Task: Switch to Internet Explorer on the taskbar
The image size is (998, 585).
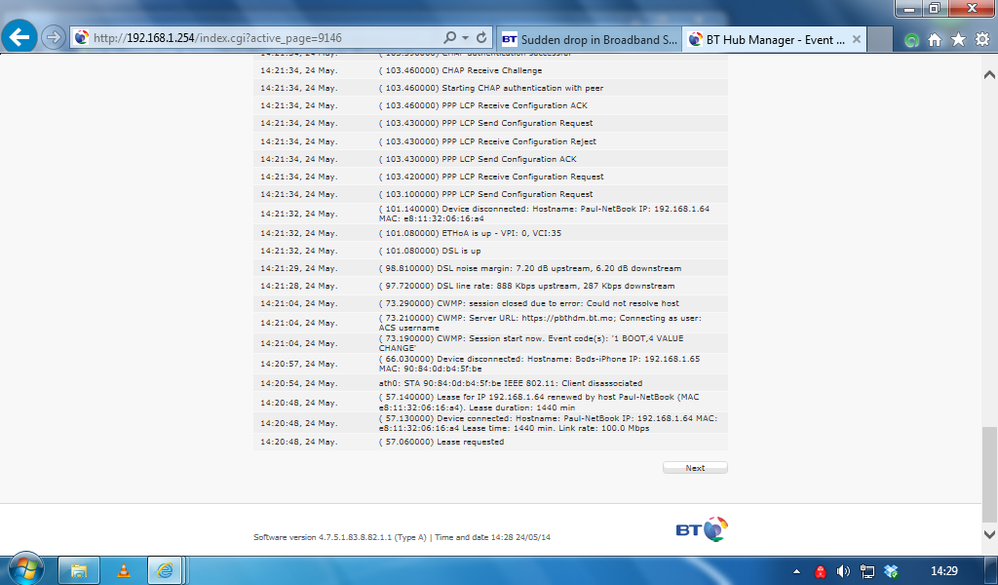Action: click(165, 570)
